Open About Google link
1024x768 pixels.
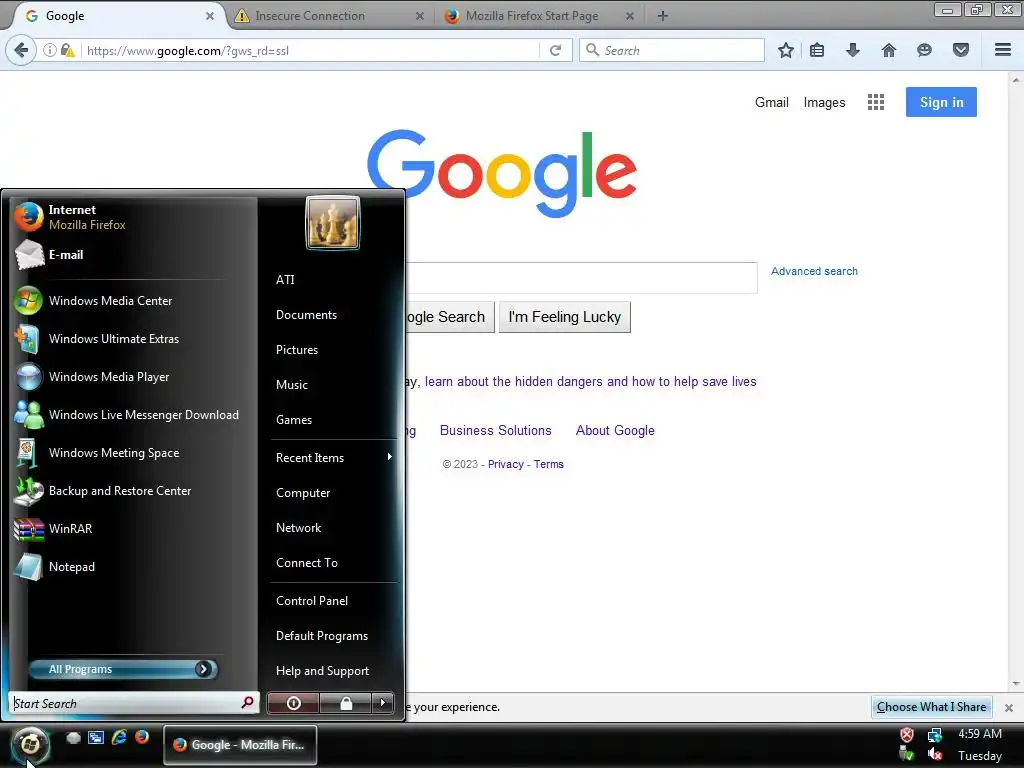(615, 430)
